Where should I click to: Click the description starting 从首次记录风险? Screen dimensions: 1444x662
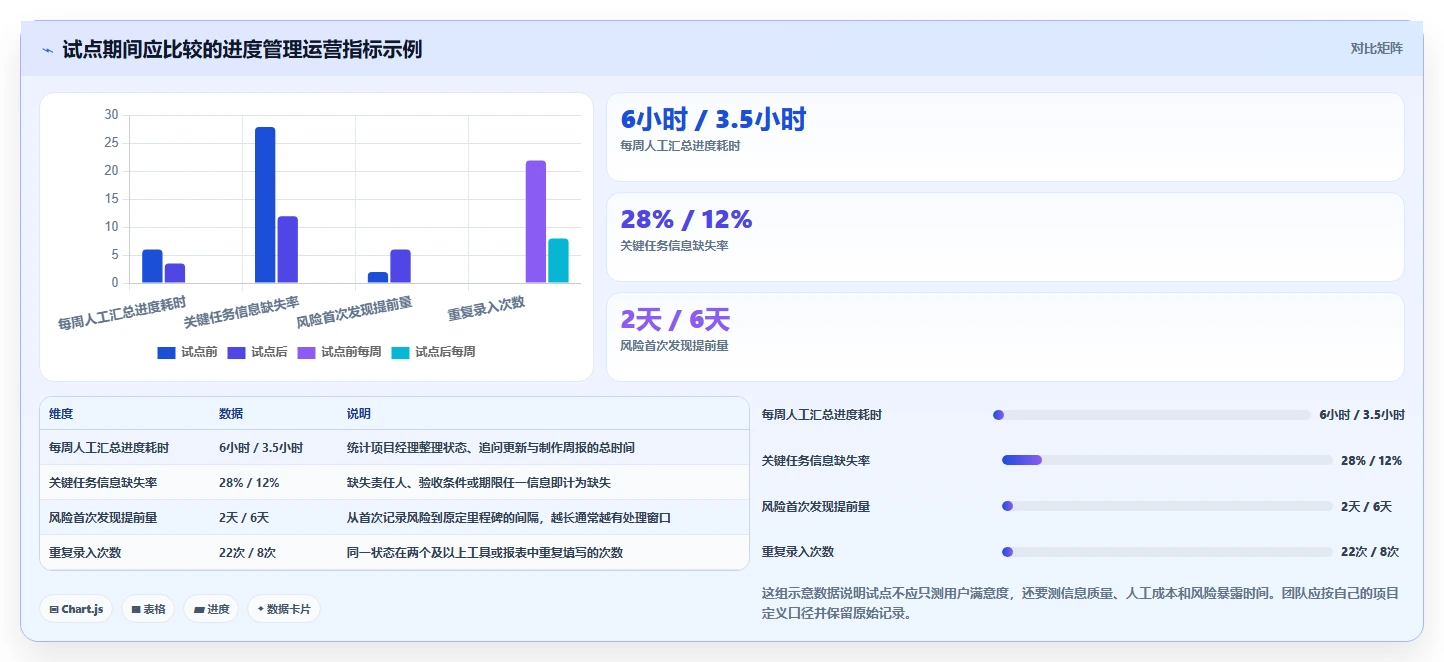coord(508,518)
